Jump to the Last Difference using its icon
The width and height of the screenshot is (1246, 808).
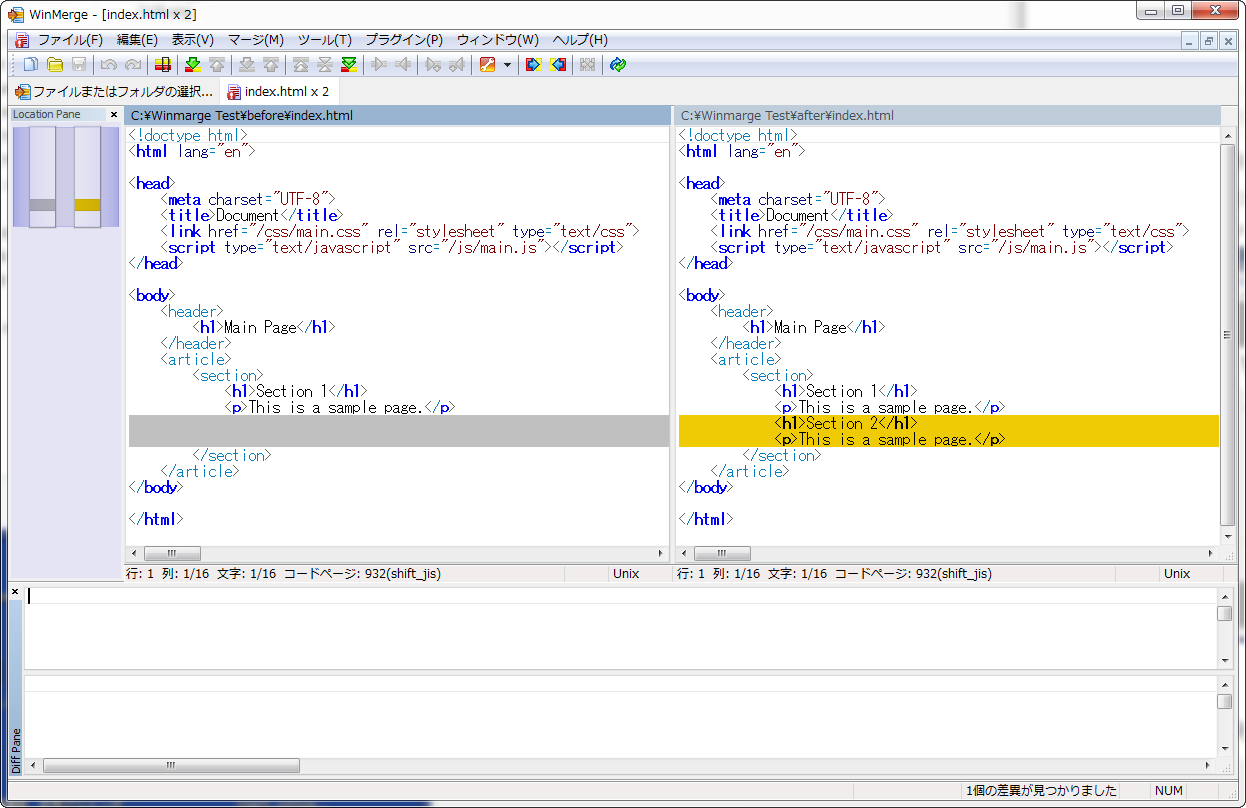(349, 64)
